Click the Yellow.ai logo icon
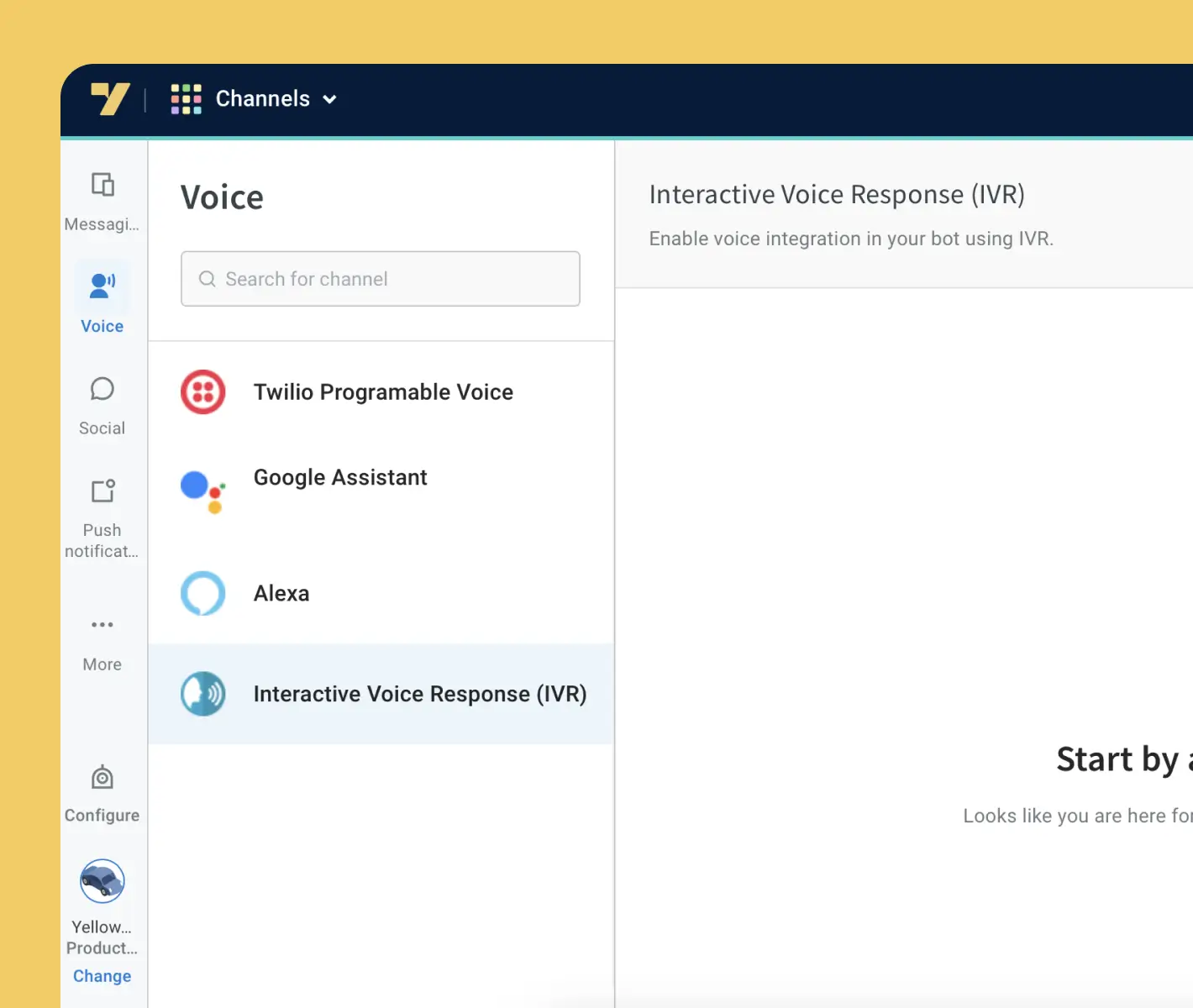Screen dimensions: 1193x1008 click(110, 99)
